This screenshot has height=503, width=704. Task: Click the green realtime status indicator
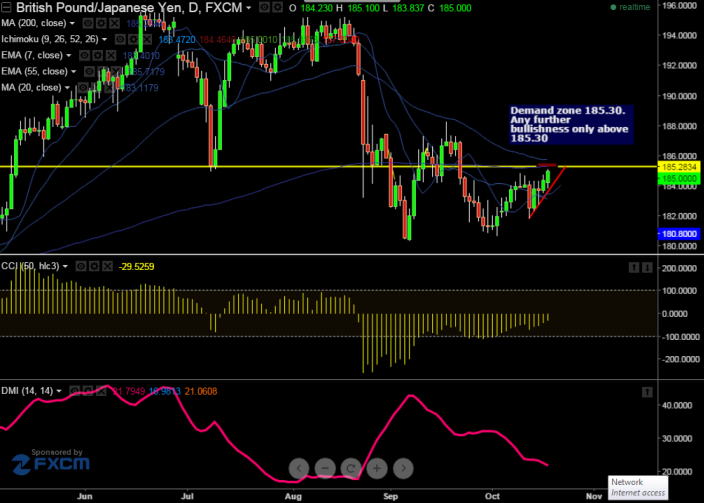click(630, 7)
